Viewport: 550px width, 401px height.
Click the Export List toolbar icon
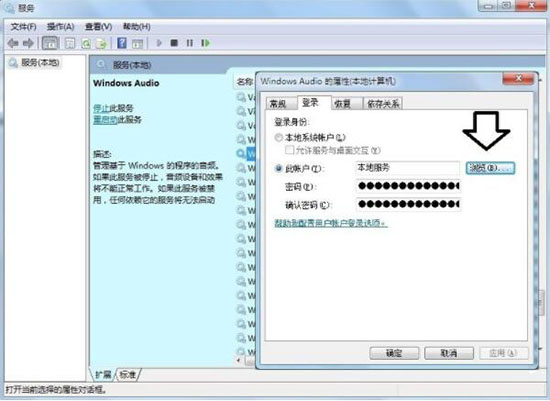(x=101, y=43)
